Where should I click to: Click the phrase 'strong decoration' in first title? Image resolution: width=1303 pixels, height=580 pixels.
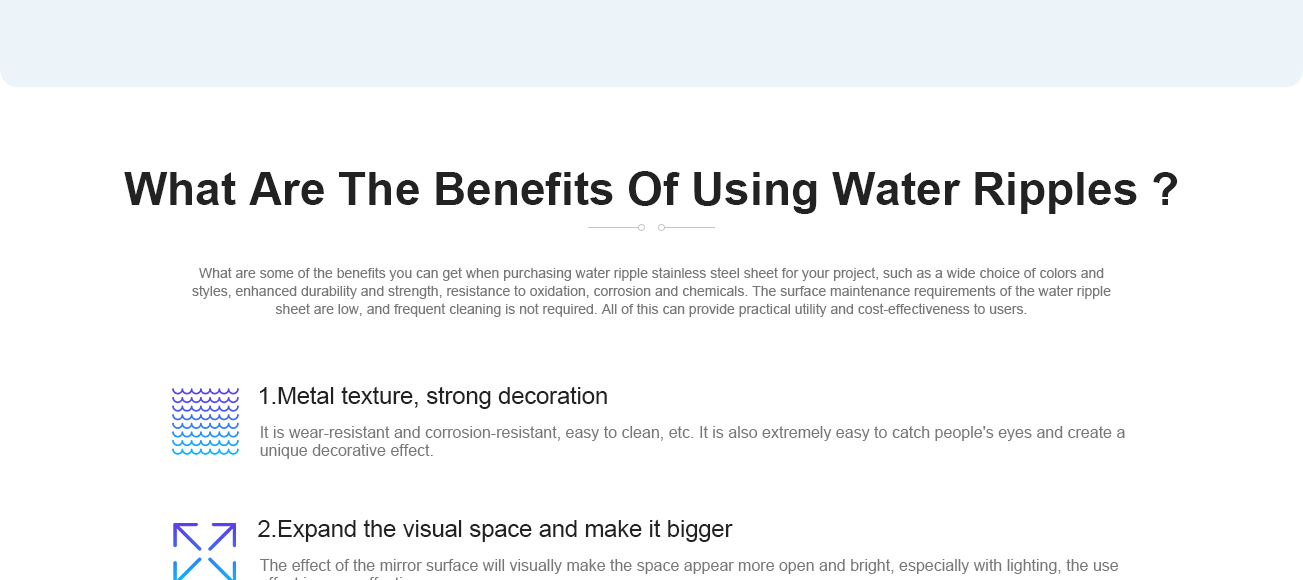point(517,396)
